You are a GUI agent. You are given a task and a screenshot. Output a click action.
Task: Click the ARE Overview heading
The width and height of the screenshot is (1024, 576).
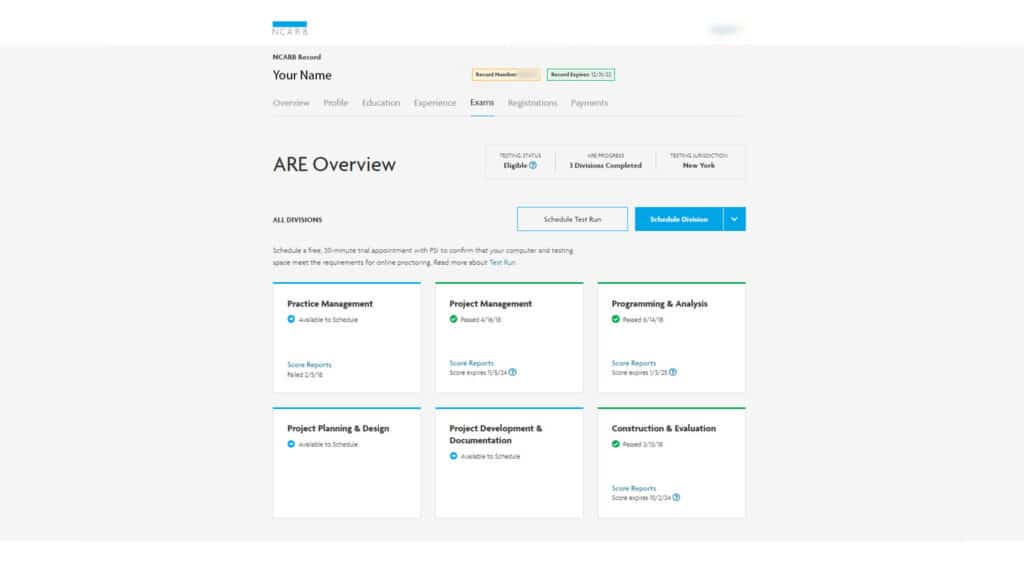pos(334,165)
